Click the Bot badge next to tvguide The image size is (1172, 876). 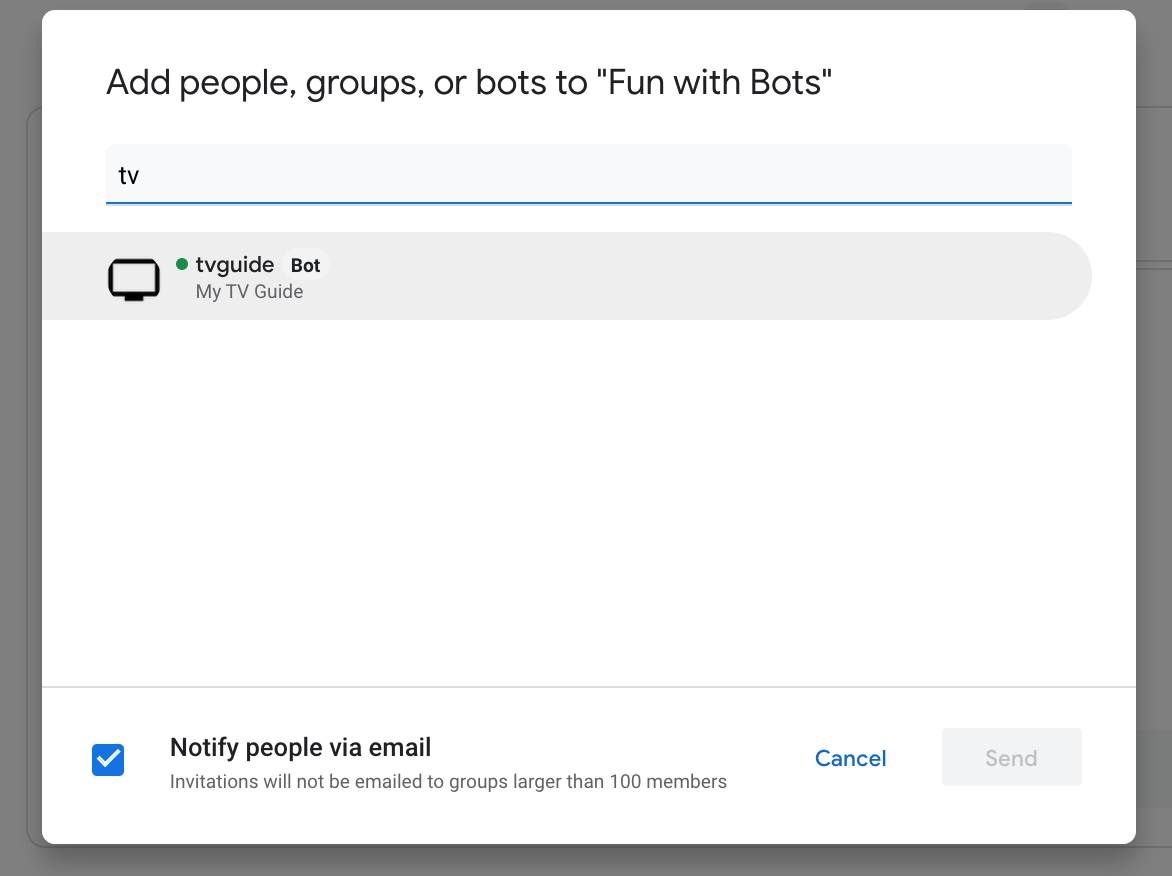[305, 265]
